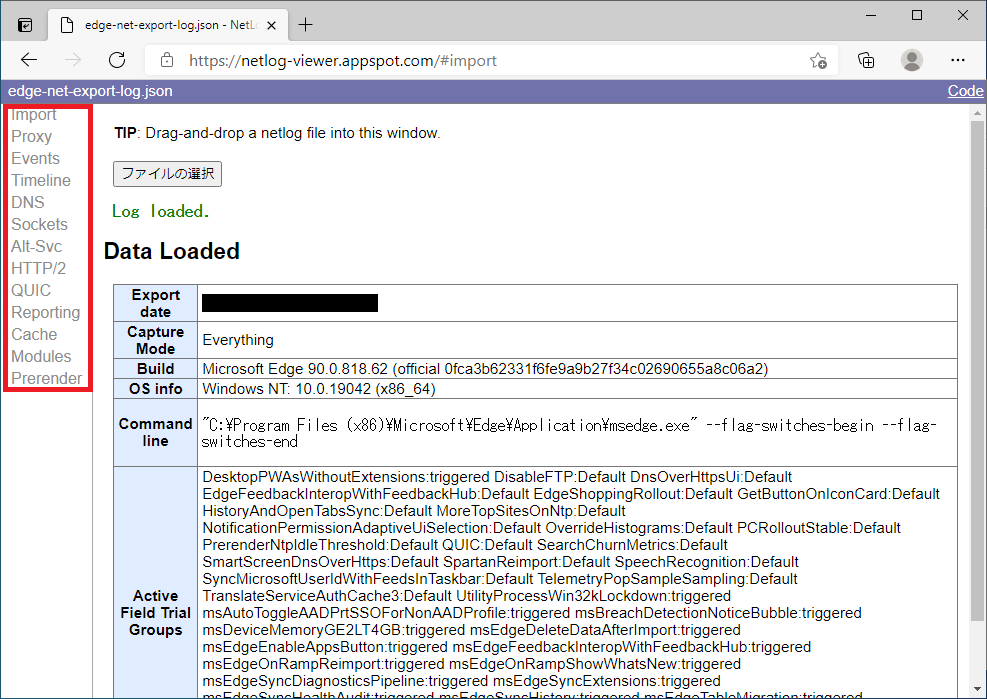Follow the Code link

(965, 91)
